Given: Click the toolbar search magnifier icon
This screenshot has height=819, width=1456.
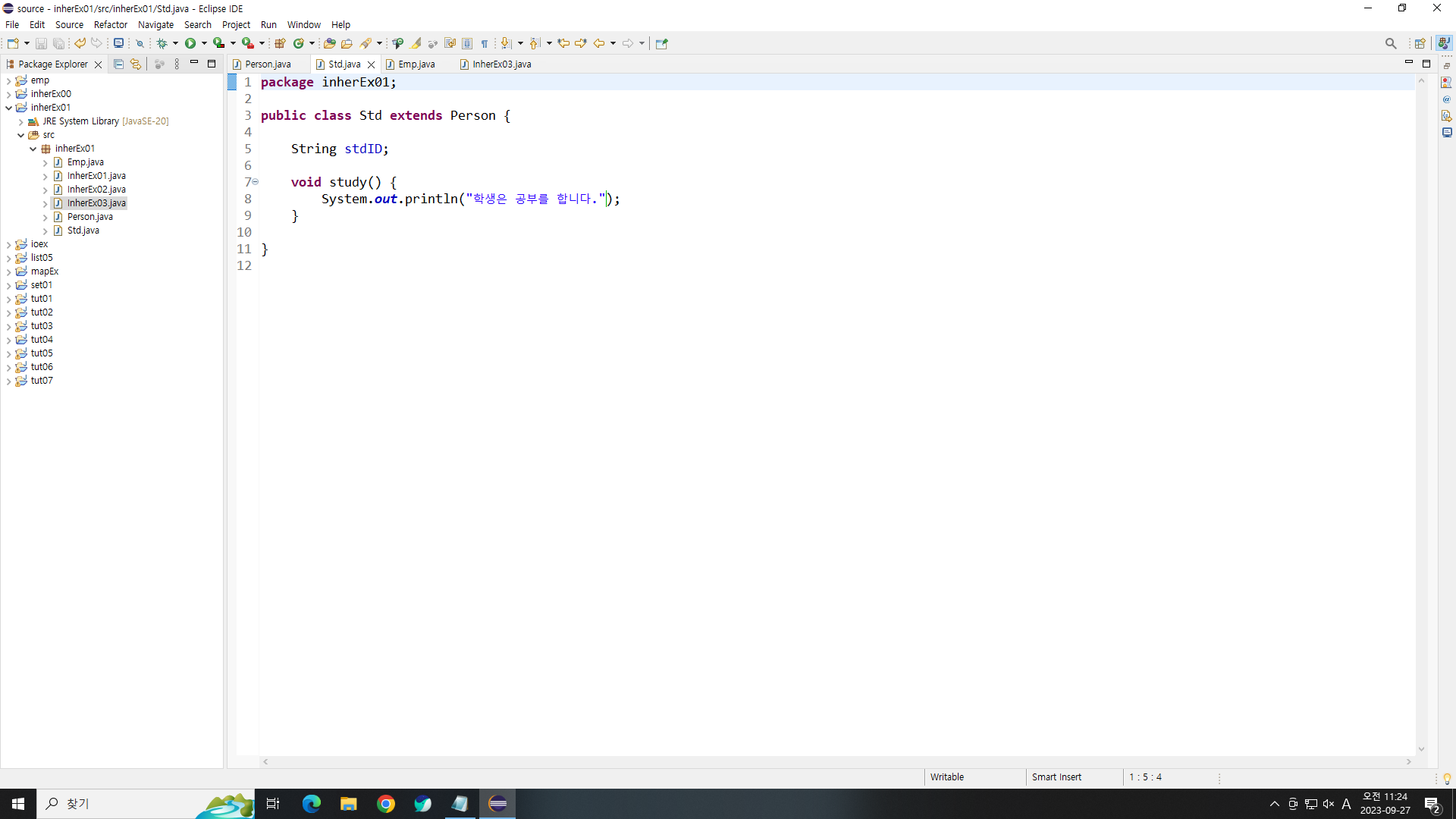Looking at the screenshot, I should click(x=1390, y=43).
